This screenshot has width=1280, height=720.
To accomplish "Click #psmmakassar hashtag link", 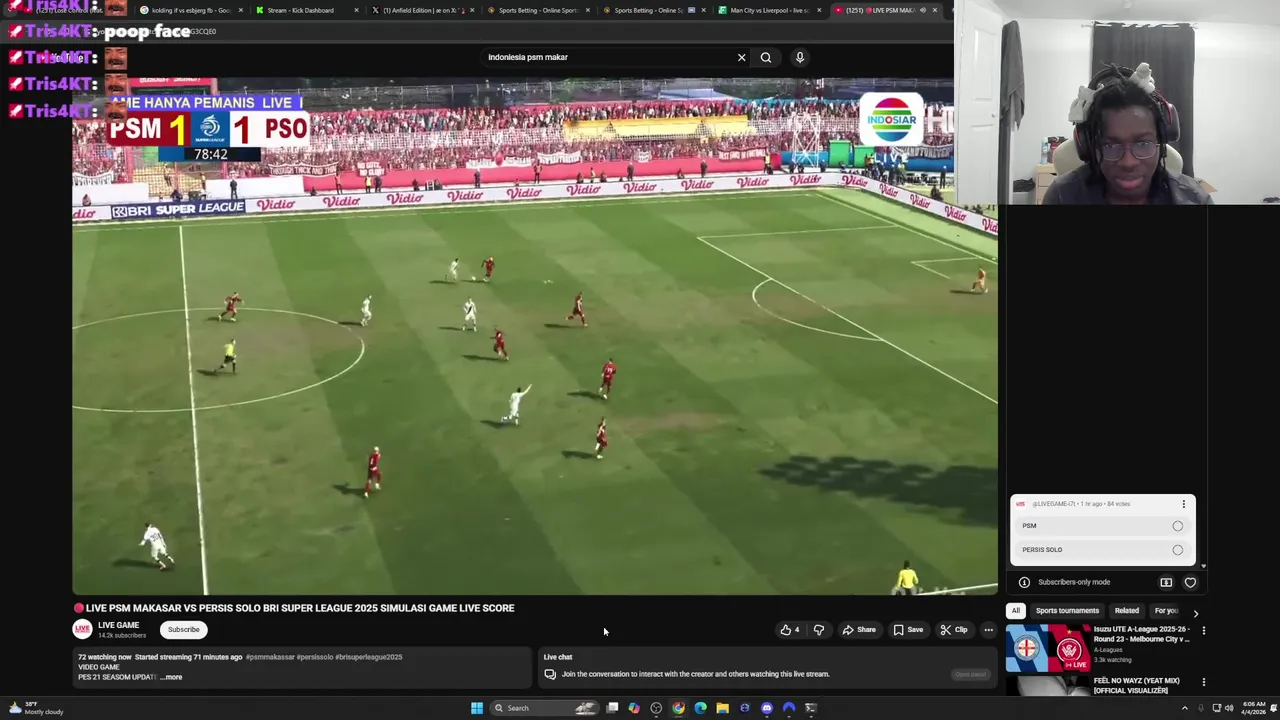I will [x=270, y=657].
